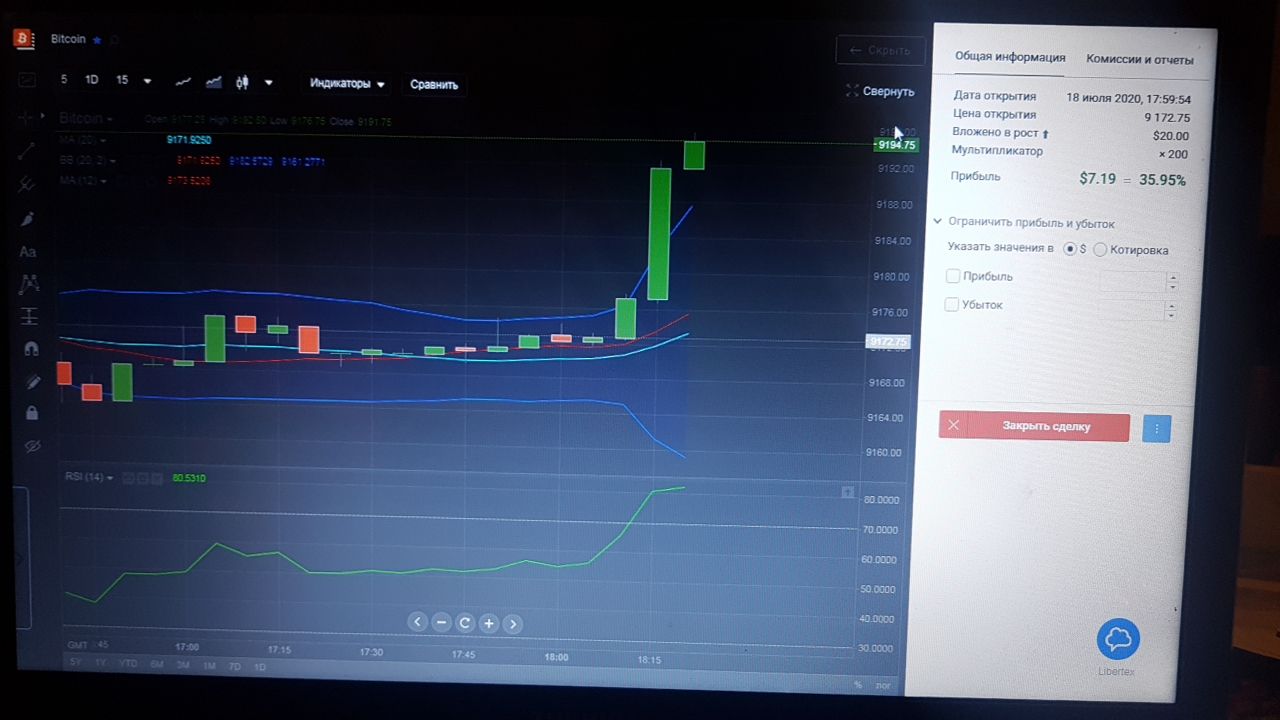This screenshot has width=1280, height=720.
Task: Select the candlestick chart style icon
Action: click(x=242, y=82)
